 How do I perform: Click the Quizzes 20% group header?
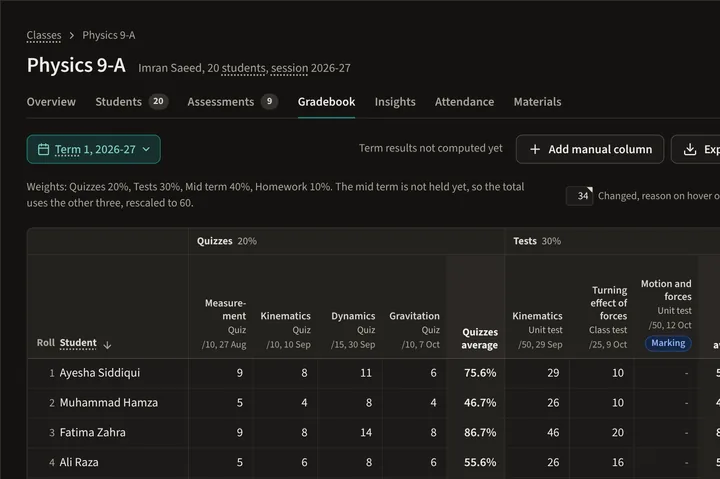click(x=227, y=241)
